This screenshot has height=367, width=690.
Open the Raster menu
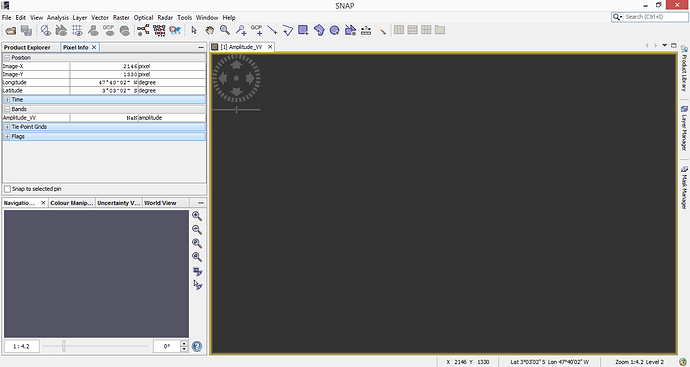click(x=121, y=18)
